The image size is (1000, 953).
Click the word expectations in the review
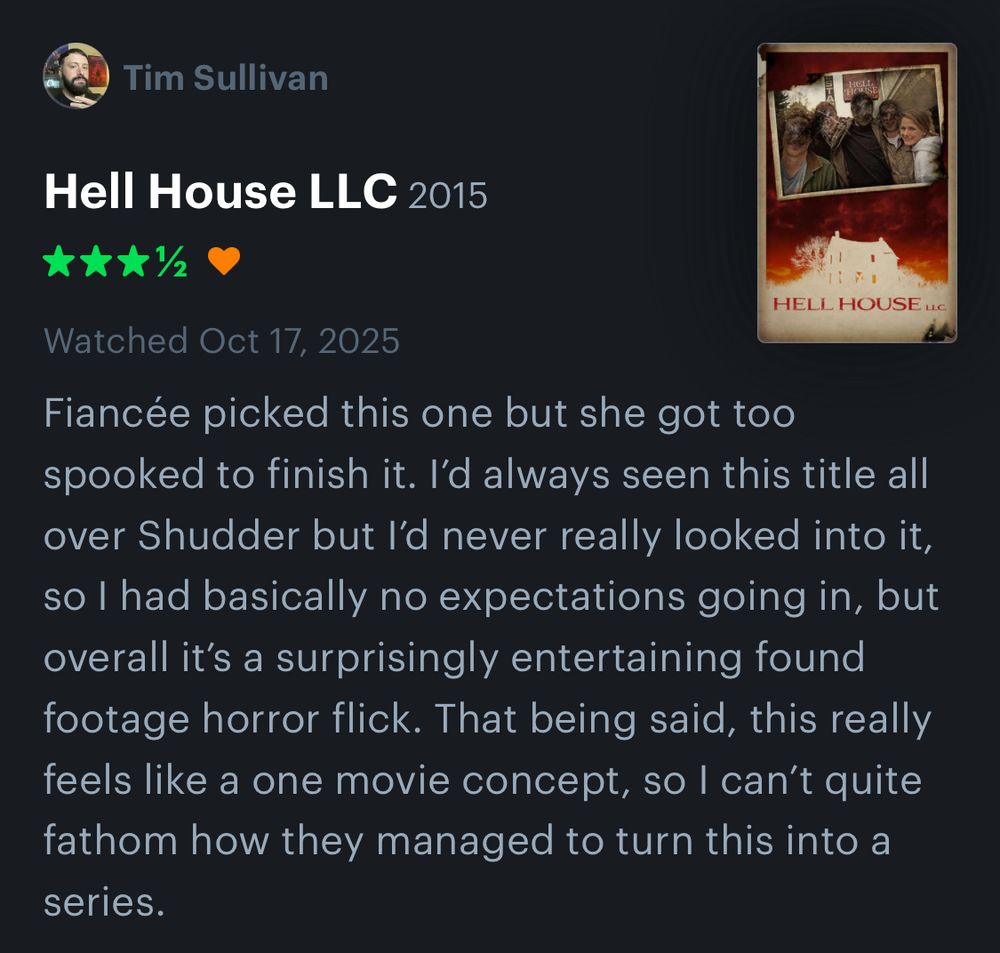pyautogui.click(x=561, y=597)
